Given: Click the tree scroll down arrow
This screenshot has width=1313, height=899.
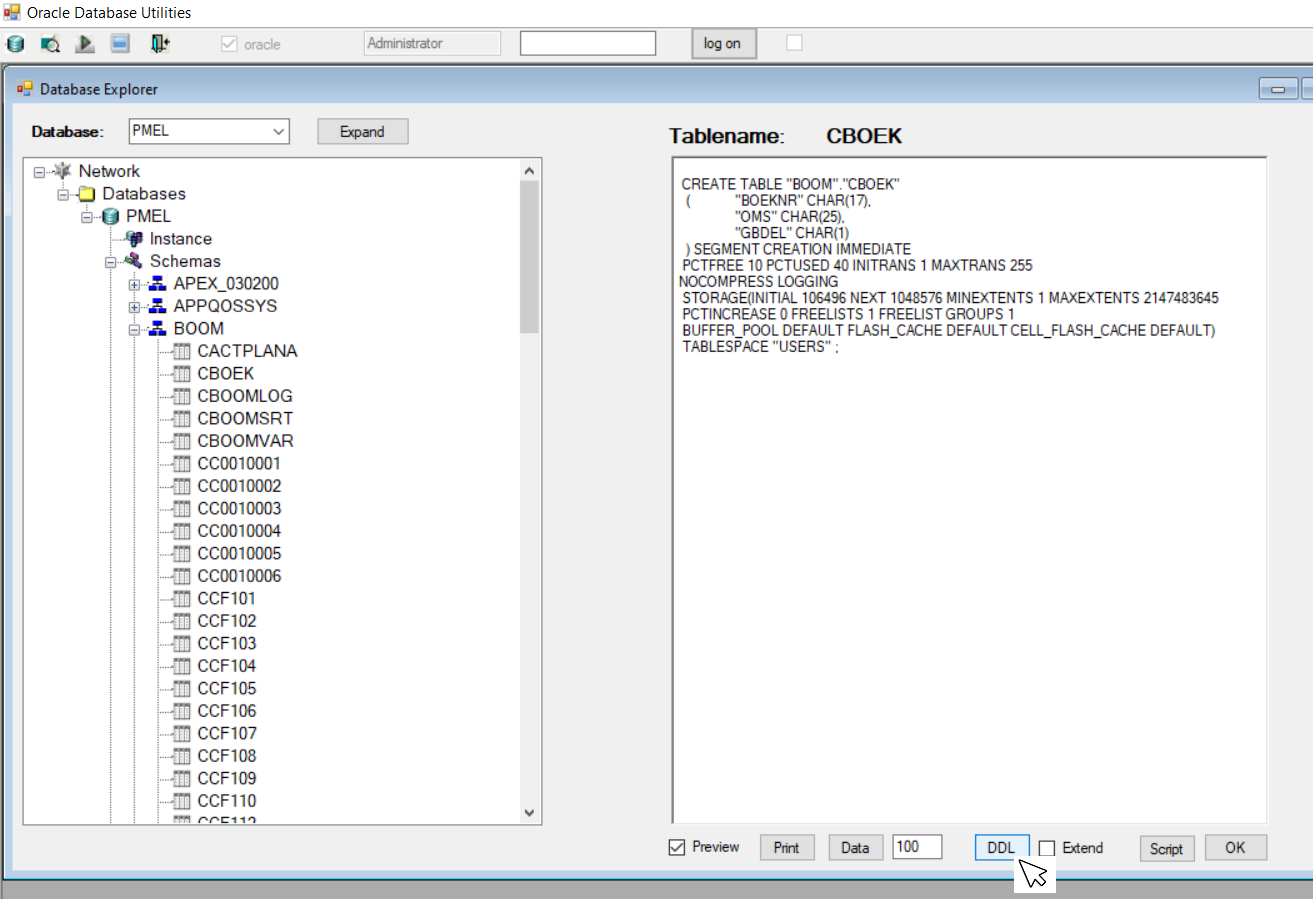Looking at the screenshot, I should click(530, 814).
